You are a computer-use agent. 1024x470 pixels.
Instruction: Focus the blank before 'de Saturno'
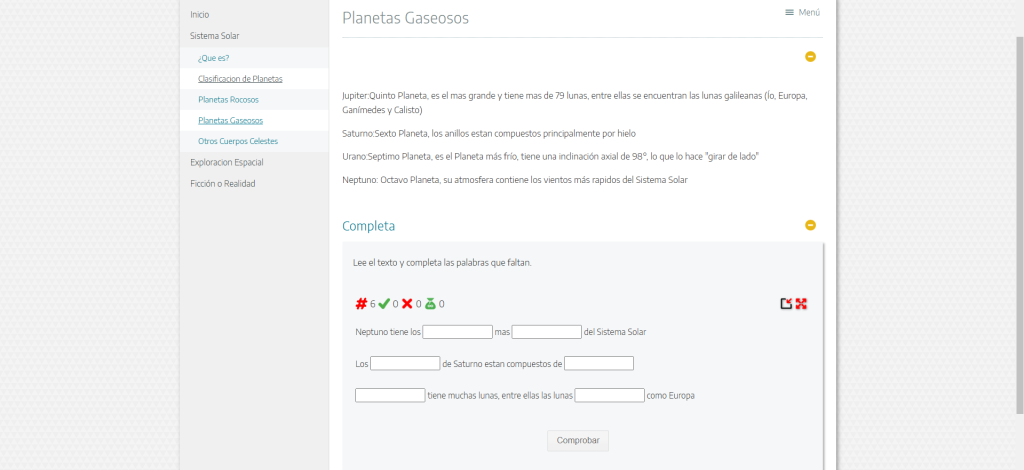[405, 363]
